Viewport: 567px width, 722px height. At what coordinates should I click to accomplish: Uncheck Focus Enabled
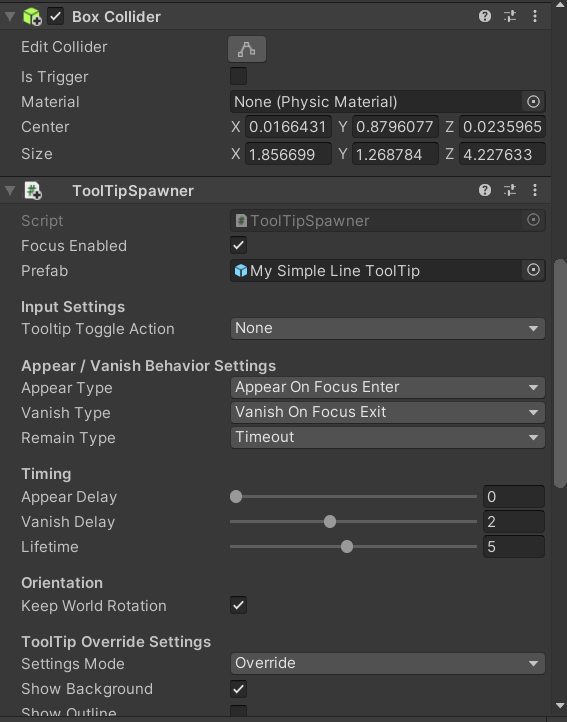pos(239,245)
